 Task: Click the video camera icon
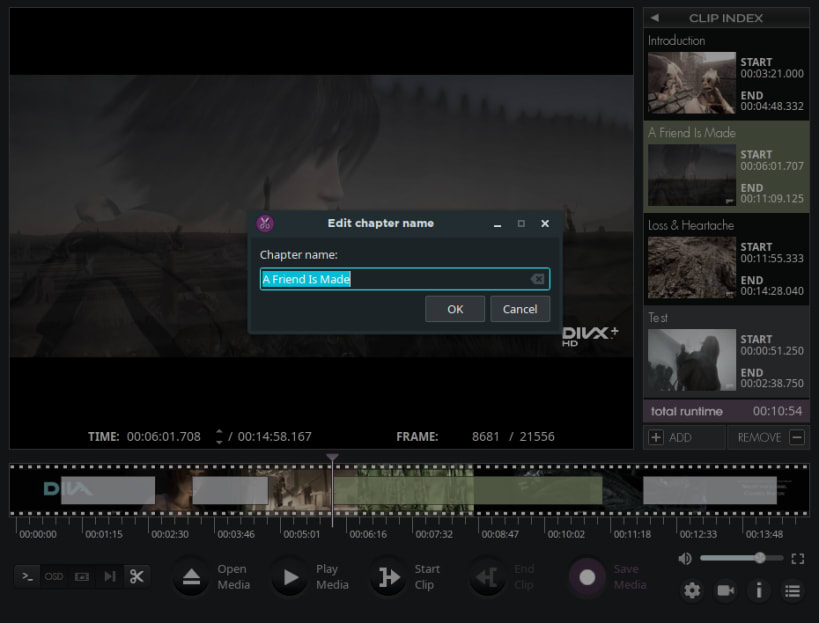[x=726, y=591]
